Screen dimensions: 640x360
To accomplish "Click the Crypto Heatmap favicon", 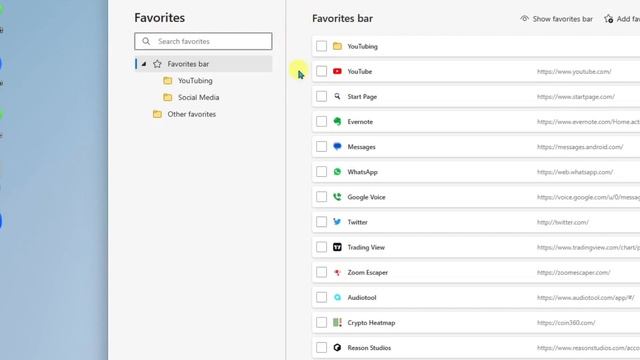I will tap(337, 322).
